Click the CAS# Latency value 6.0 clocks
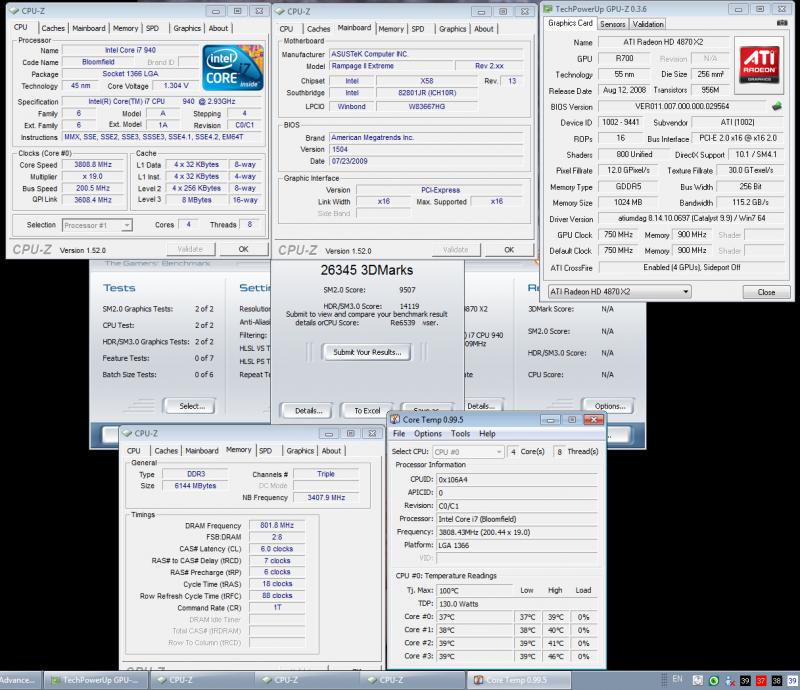 coord(277,549)
